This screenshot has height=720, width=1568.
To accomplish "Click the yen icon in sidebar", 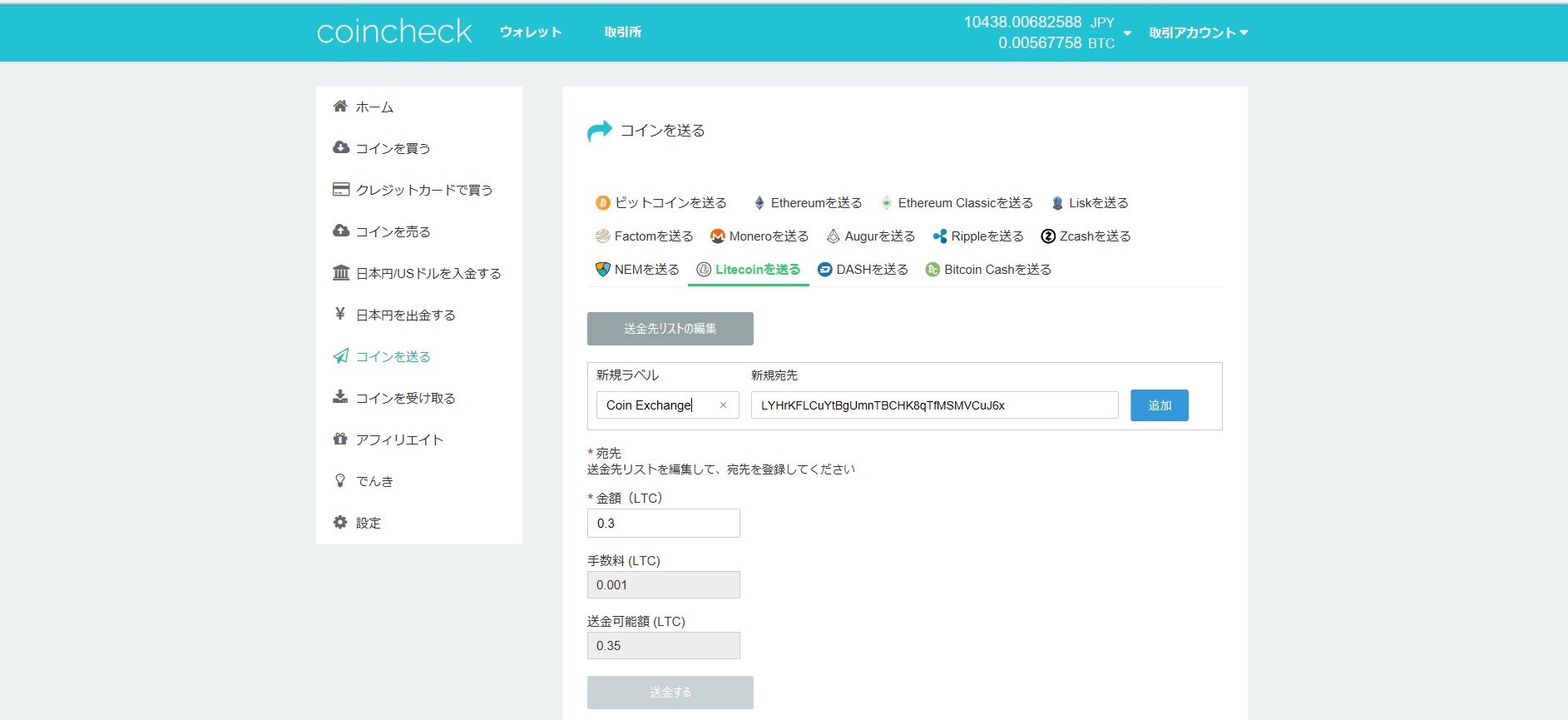I will pos(339,314).
